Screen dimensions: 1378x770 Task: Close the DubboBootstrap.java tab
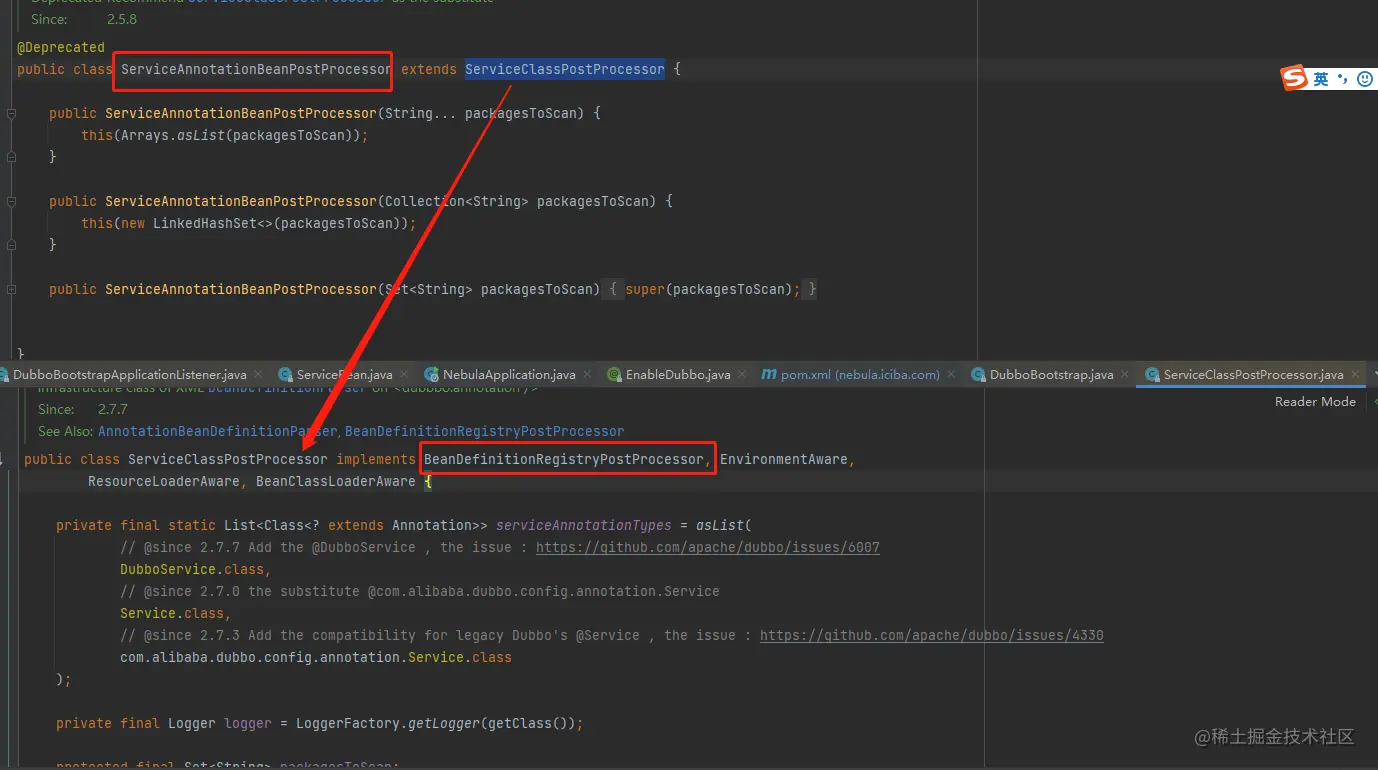pos(1125,375)
